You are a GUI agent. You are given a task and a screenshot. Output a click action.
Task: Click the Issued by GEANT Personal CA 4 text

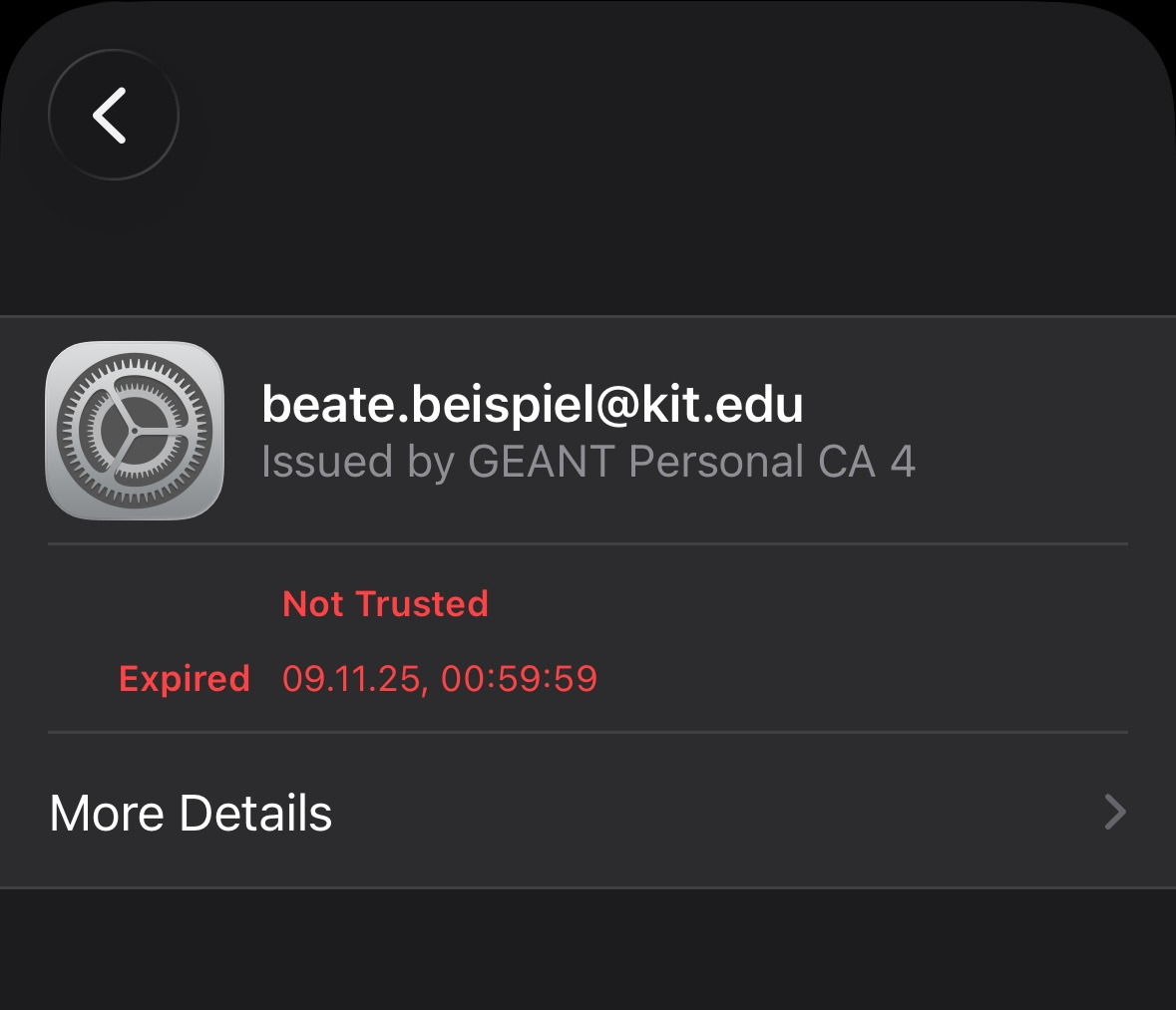pos(588,462)
